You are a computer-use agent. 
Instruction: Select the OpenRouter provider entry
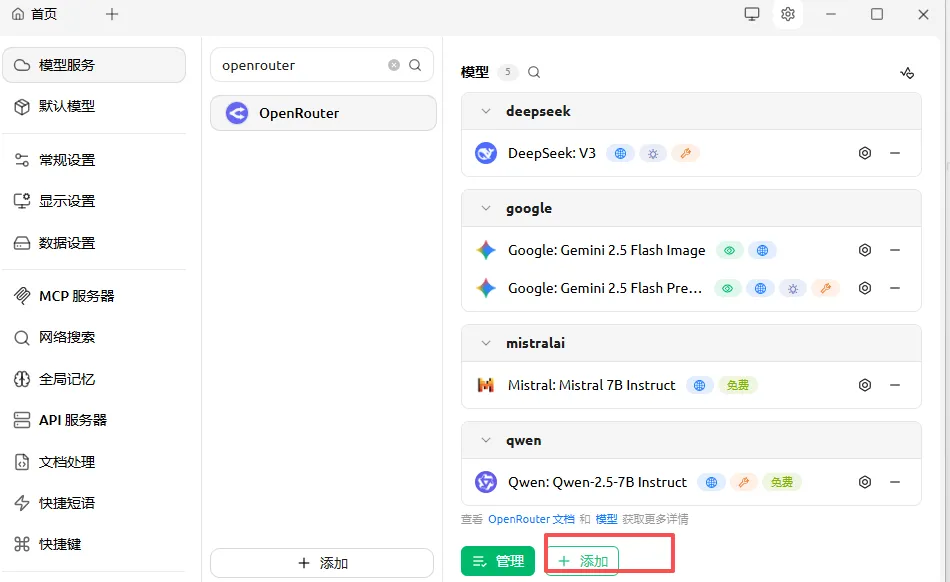pos(324,113)
